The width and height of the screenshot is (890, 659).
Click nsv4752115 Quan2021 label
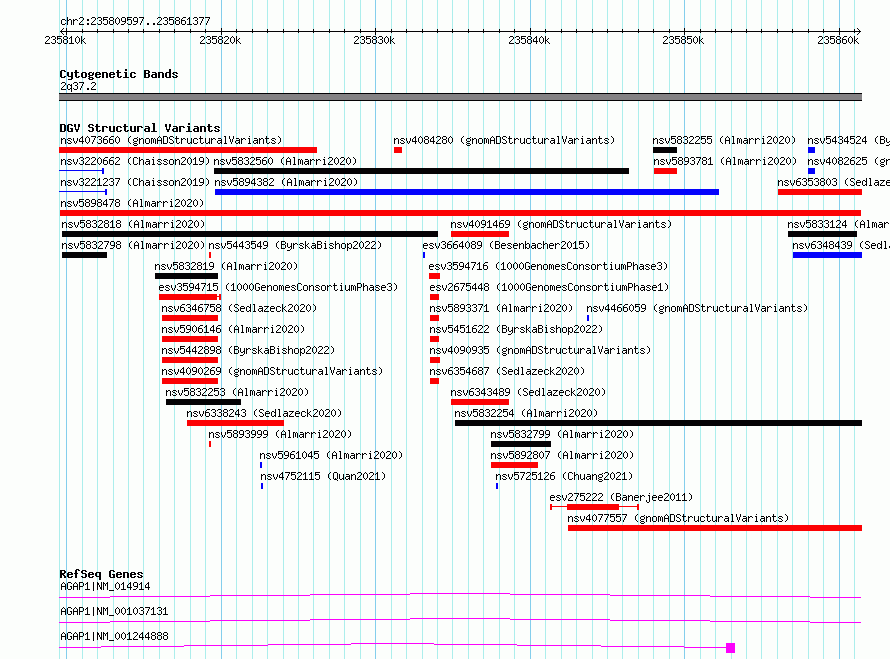click(323, 476)
